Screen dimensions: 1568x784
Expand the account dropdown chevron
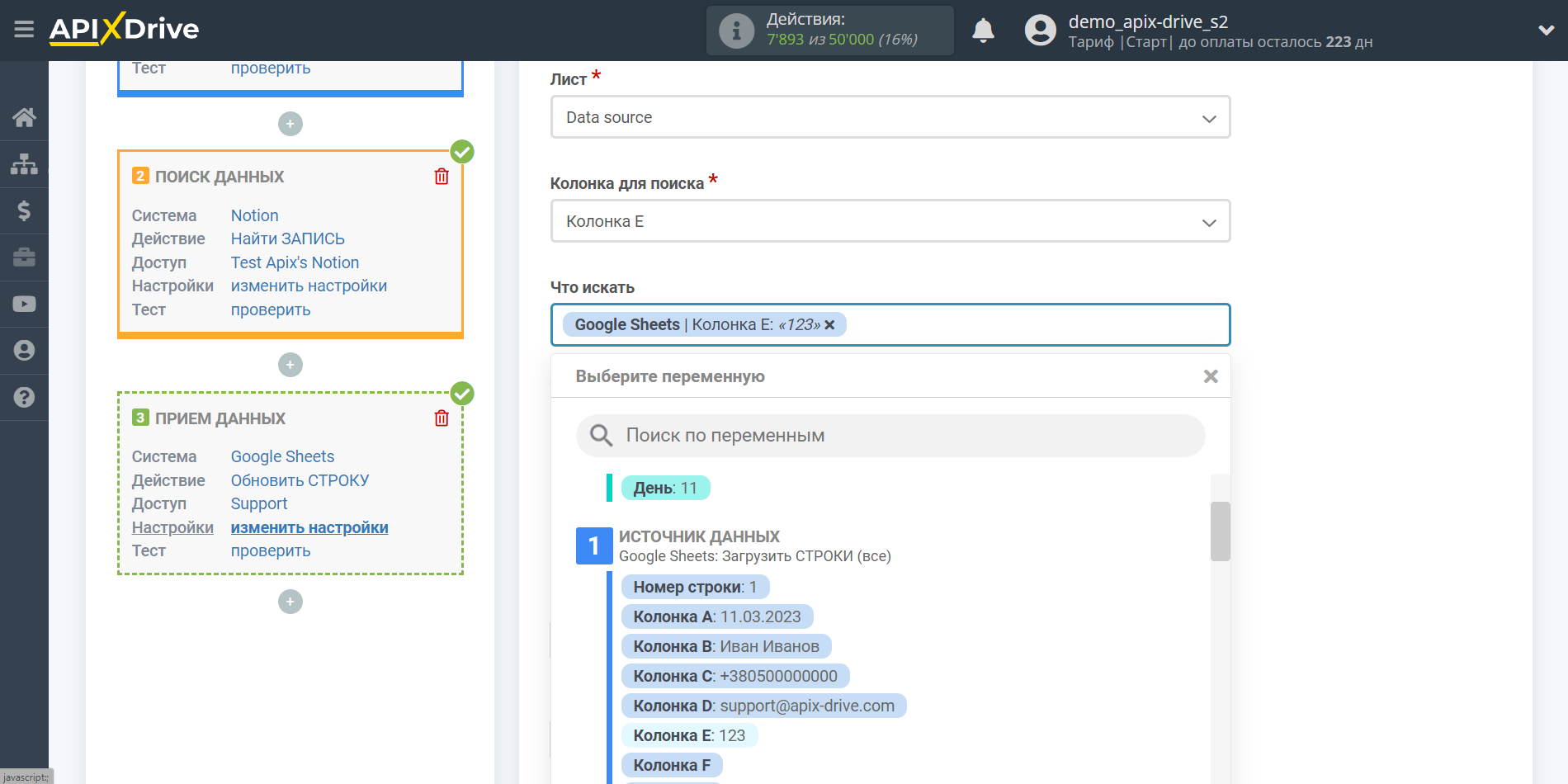point(1546,31)
